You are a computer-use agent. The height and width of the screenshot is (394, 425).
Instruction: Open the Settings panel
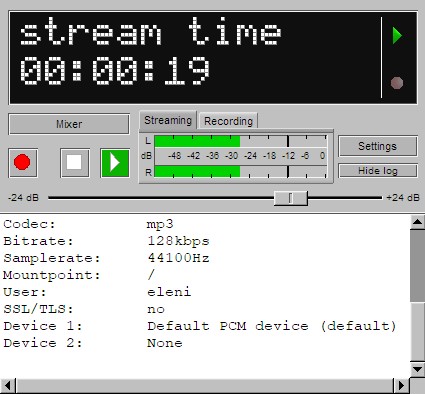[378, 146]
